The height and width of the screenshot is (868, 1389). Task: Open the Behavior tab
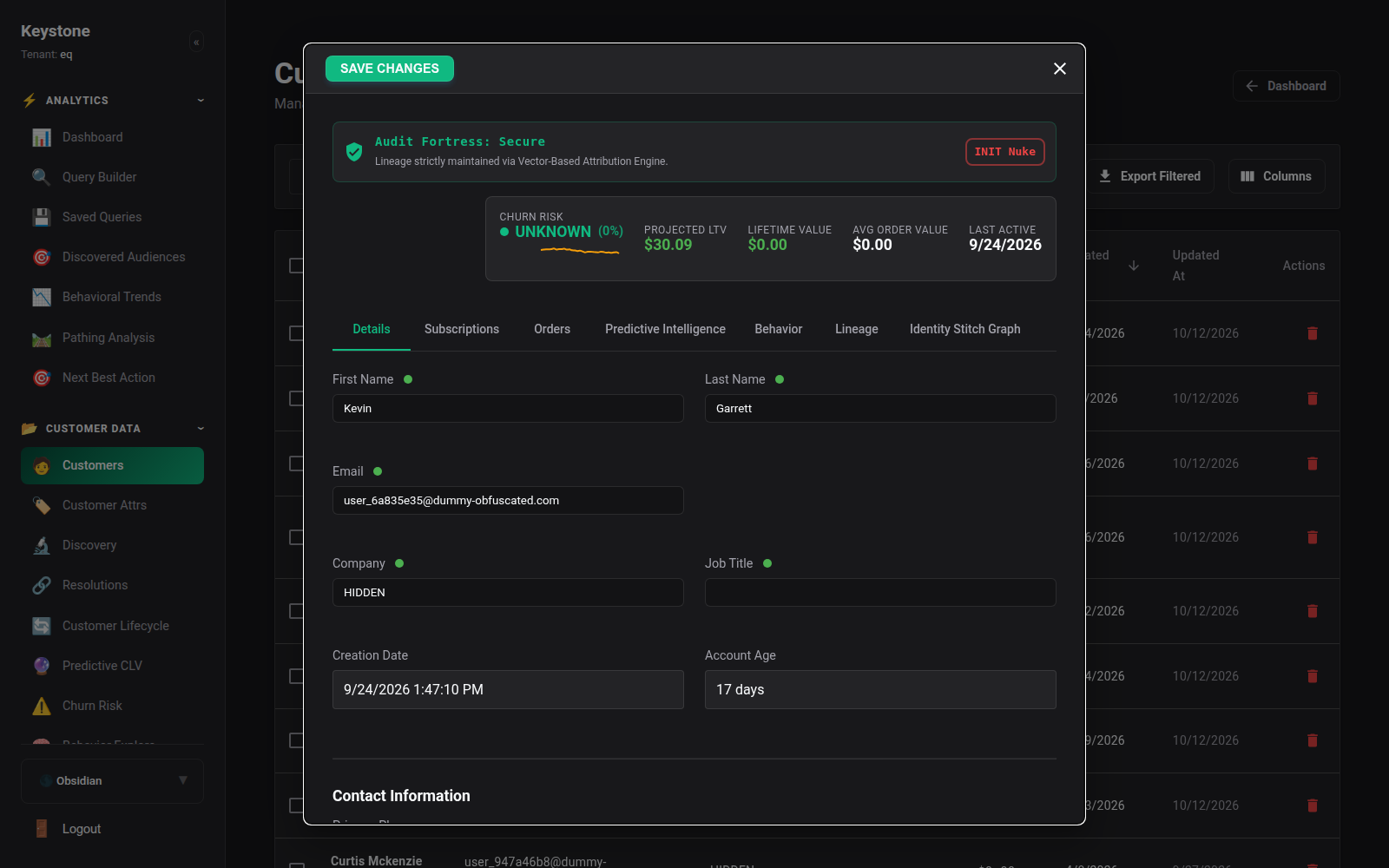pyautogui.click(x=779, y=329)
